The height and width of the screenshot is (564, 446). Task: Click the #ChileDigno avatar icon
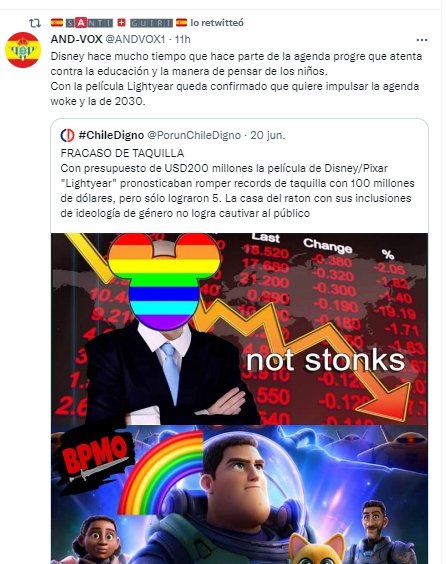click(x=67, y=135)
